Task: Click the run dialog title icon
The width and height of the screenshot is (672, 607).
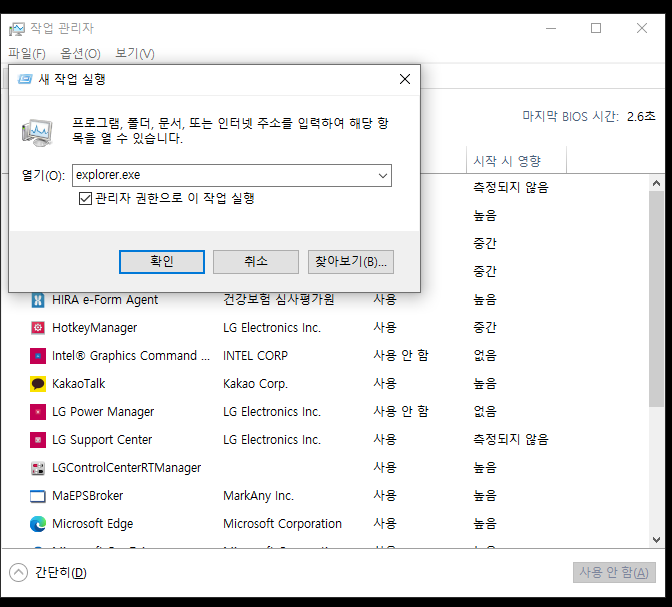Action: coord(25,79)
